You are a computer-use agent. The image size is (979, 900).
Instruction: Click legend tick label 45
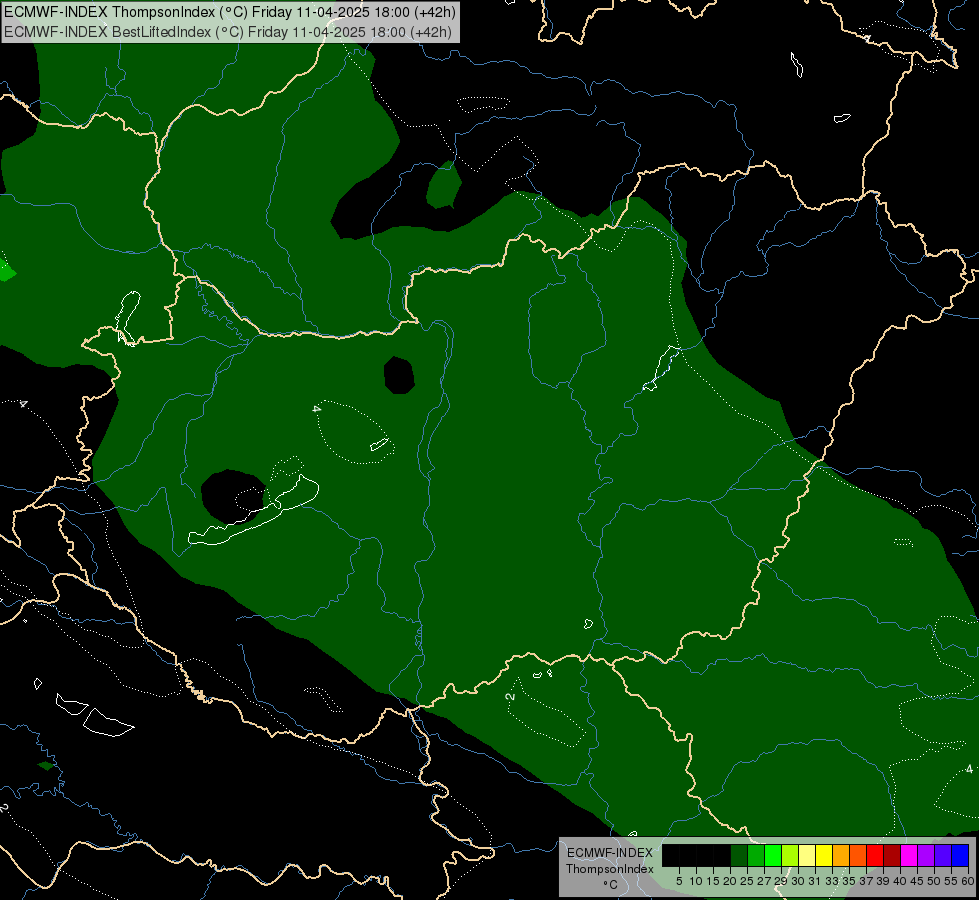tap(917, 881)
